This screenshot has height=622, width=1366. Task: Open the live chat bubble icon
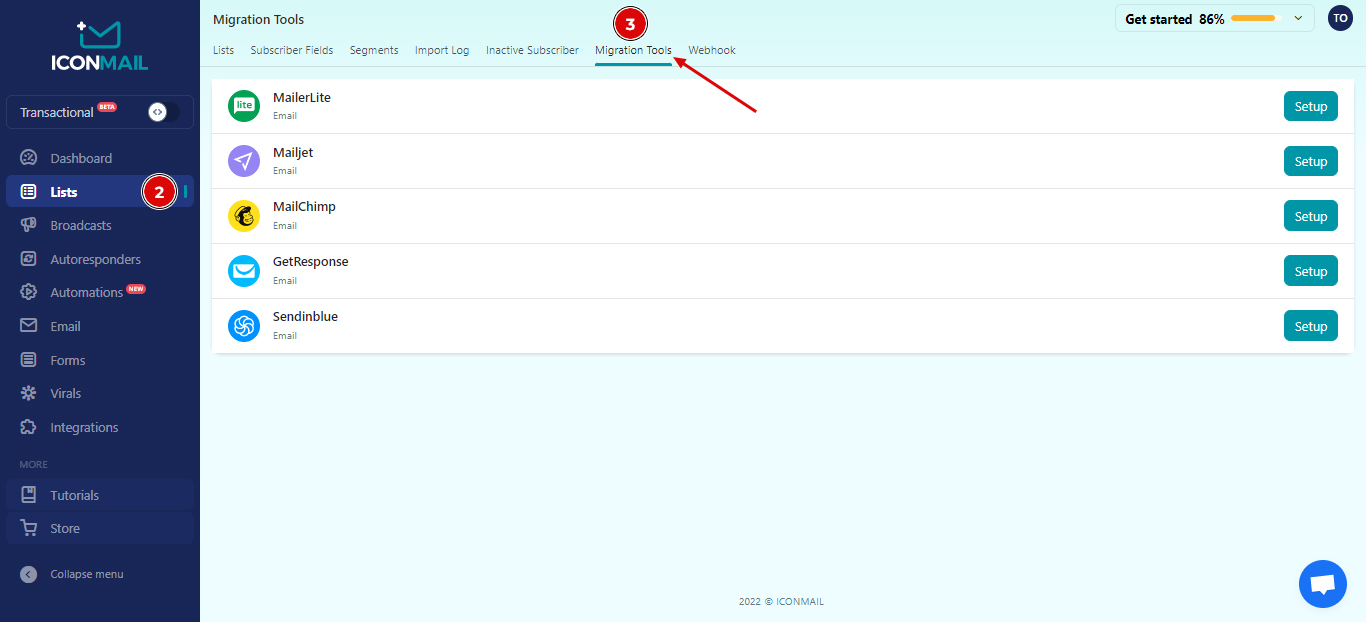[1322, 584]
